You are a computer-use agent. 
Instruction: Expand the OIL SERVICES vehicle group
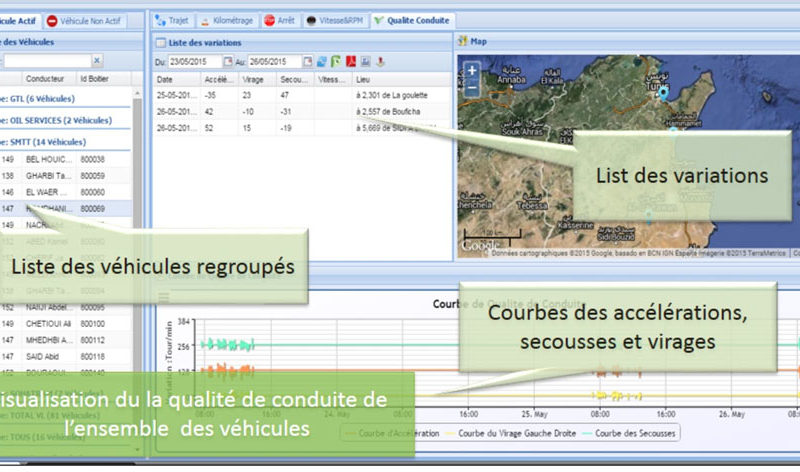click(58, 120)
